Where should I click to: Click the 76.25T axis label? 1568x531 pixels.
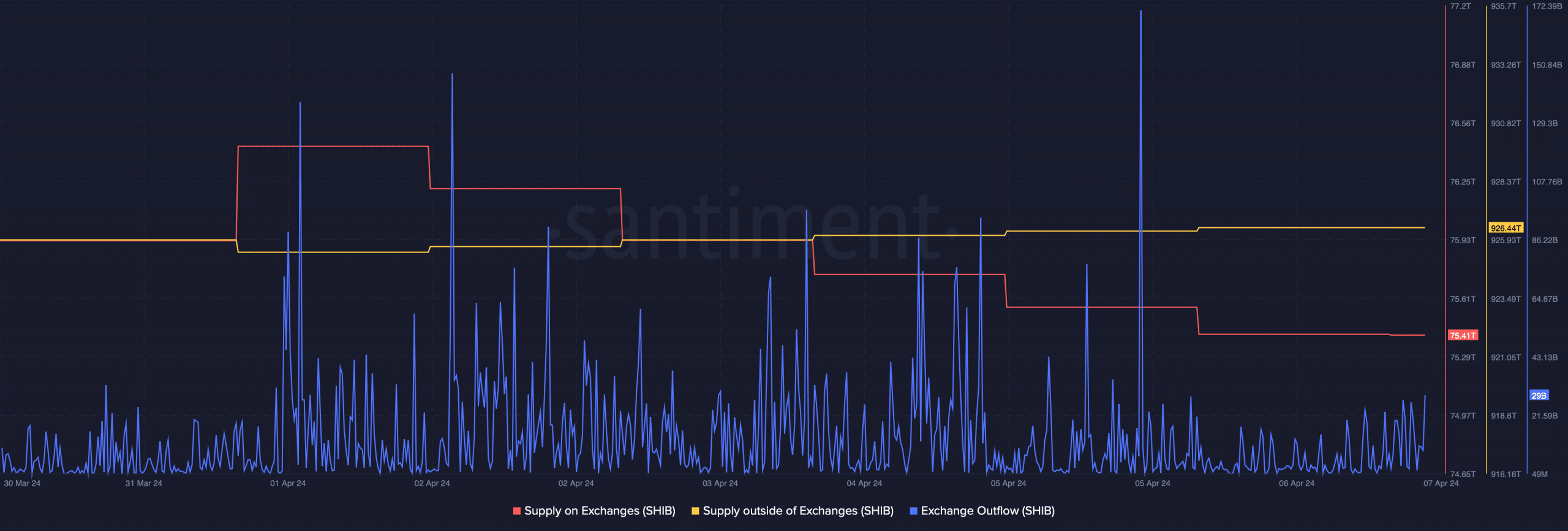tap(1463, 182)
